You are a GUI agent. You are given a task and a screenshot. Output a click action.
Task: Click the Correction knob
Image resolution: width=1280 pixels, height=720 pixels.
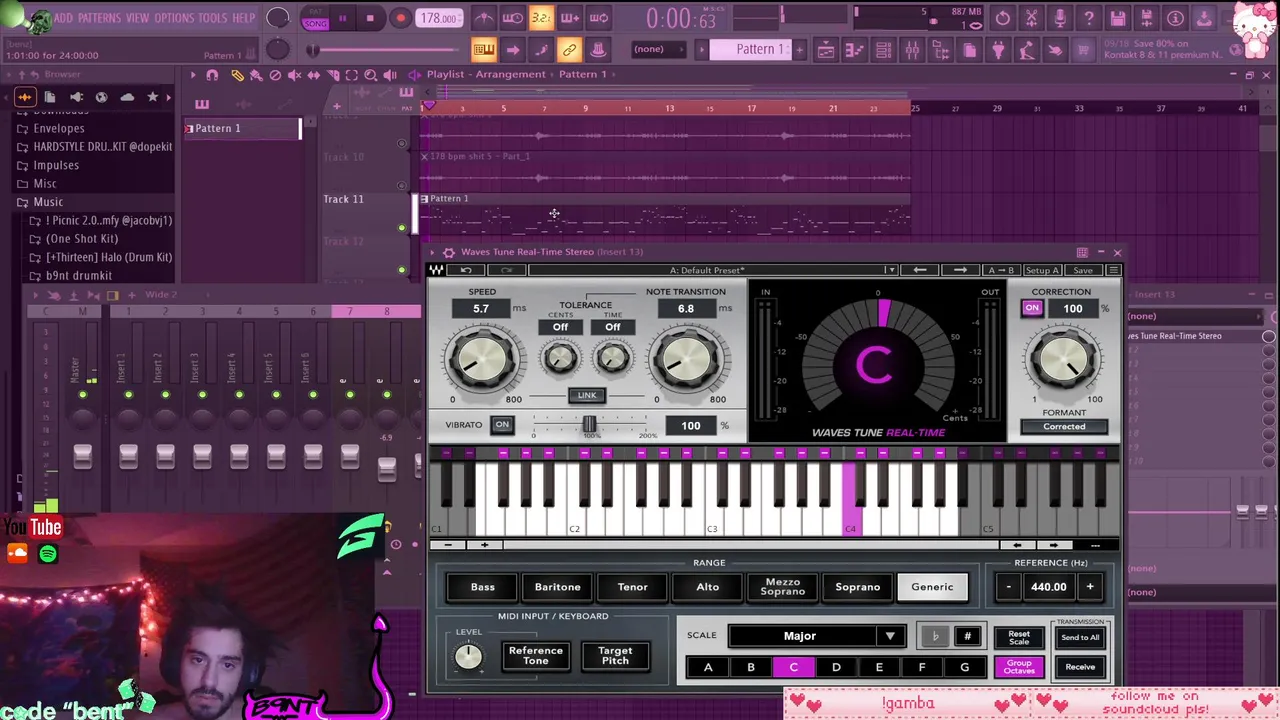1064,361
